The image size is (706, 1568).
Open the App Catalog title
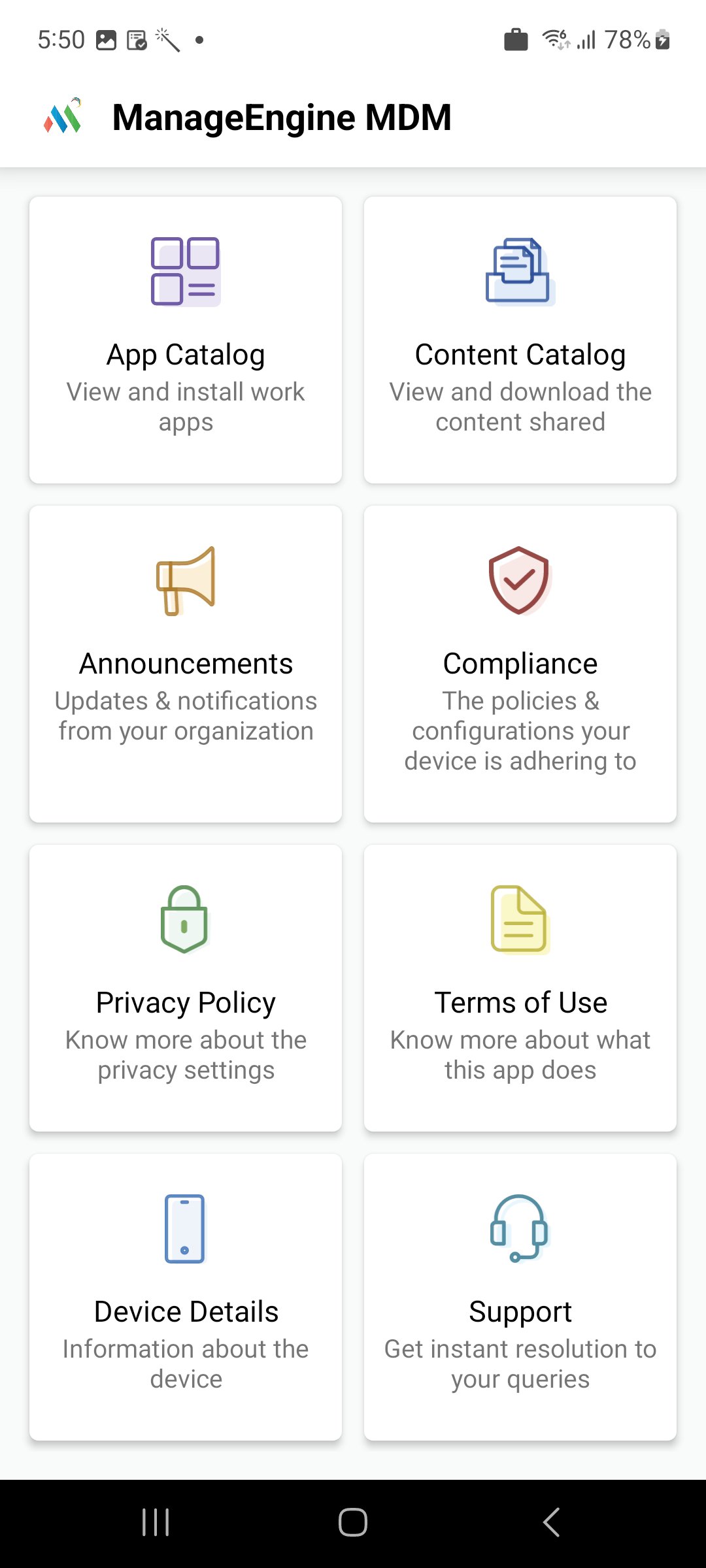coord(186,355)
